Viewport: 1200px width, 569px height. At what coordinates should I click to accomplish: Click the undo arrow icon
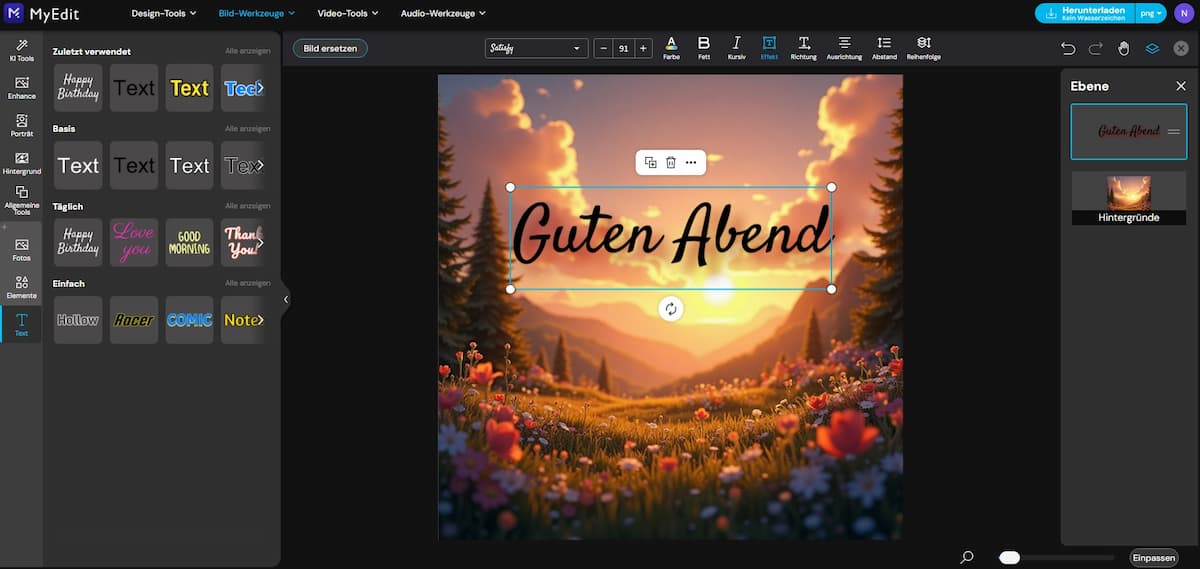click(1068, 48)
